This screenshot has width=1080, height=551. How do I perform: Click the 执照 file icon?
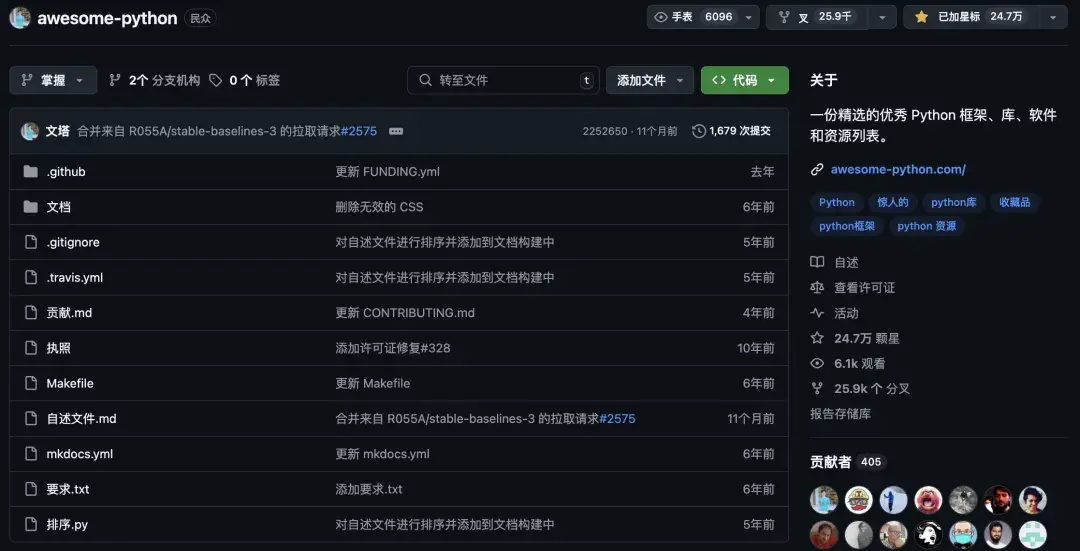click(x=30, y=348)
